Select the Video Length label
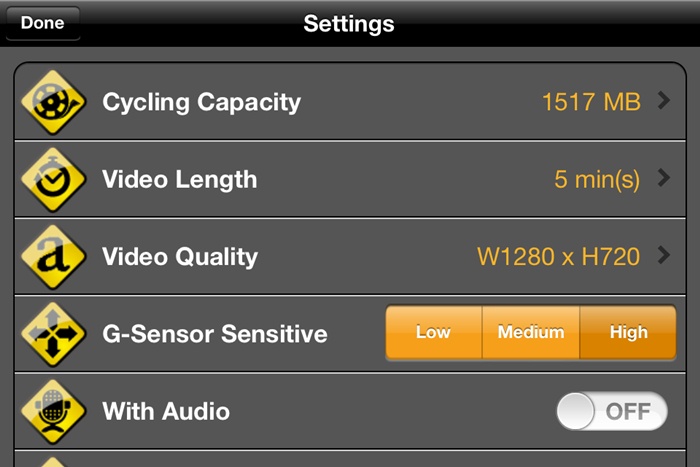Viewport: 700px width, 467px height. pos(179,179)
